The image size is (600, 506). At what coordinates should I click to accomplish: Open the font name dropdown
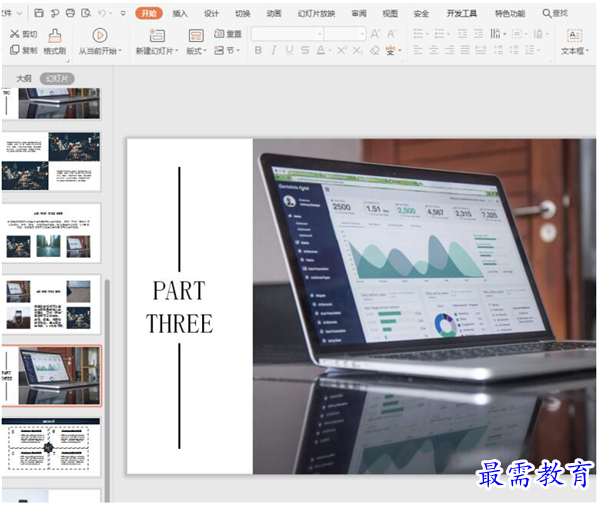(320, 34)
